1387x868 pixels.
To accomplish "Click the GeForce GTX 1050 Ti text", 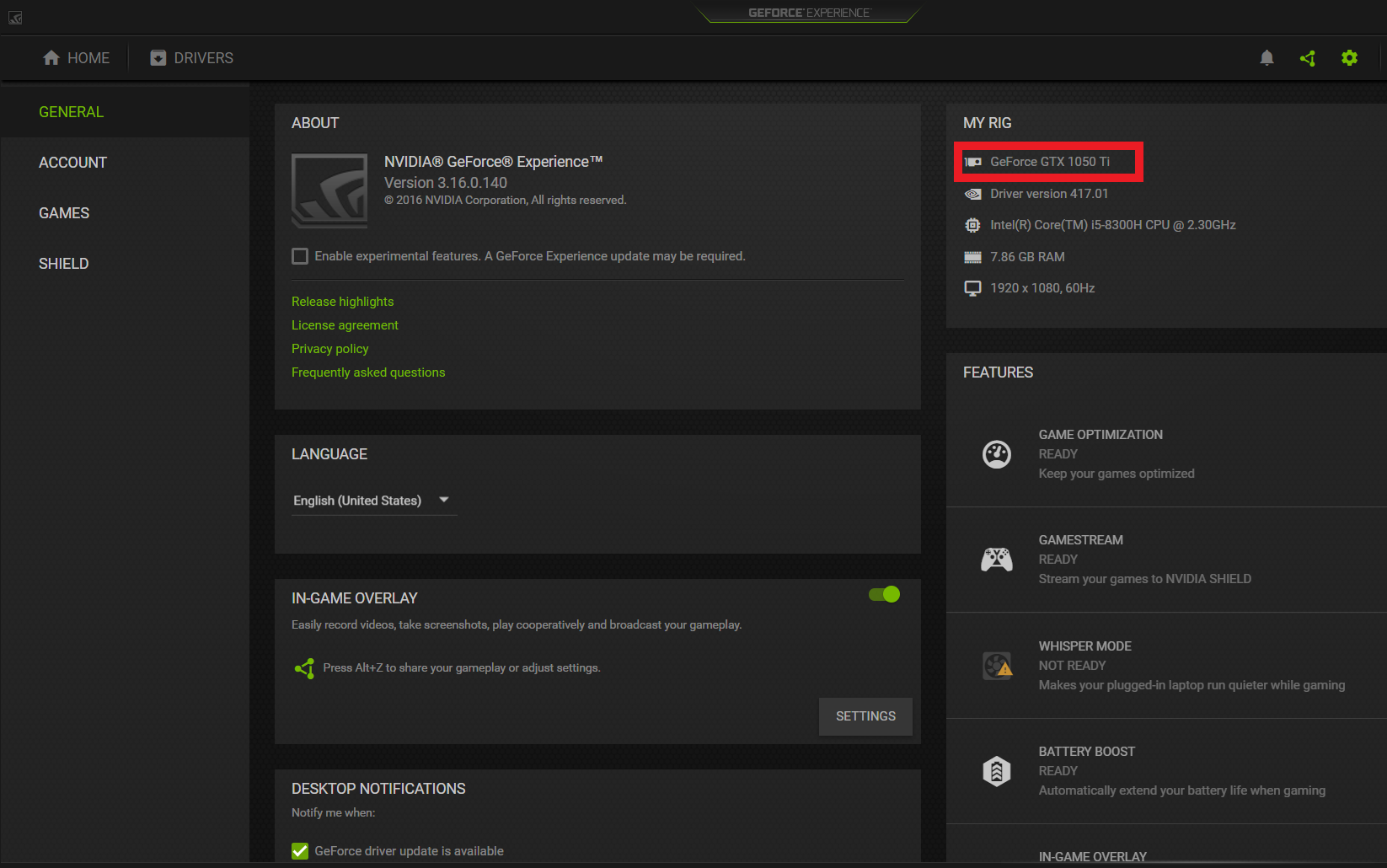I will coord(1050,162).
